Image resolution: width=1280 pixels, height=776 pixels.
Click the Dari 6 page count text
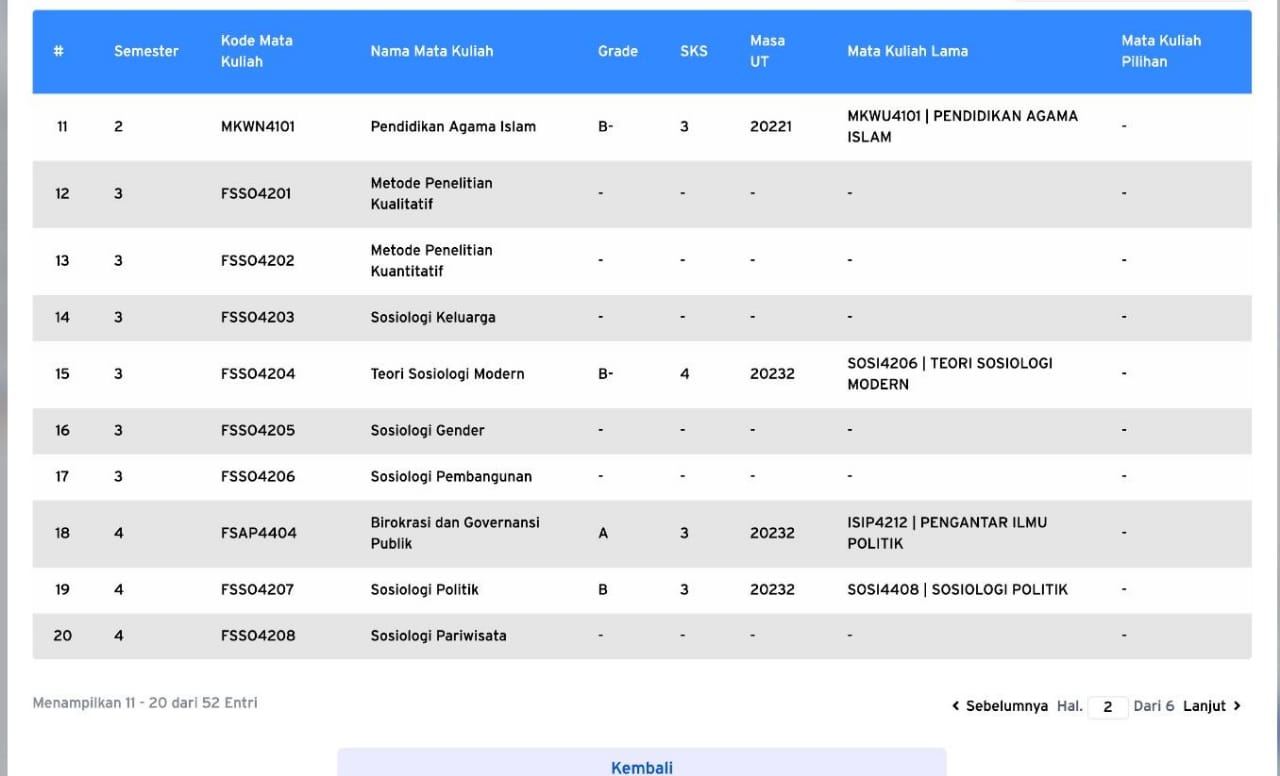[1154, 706]
